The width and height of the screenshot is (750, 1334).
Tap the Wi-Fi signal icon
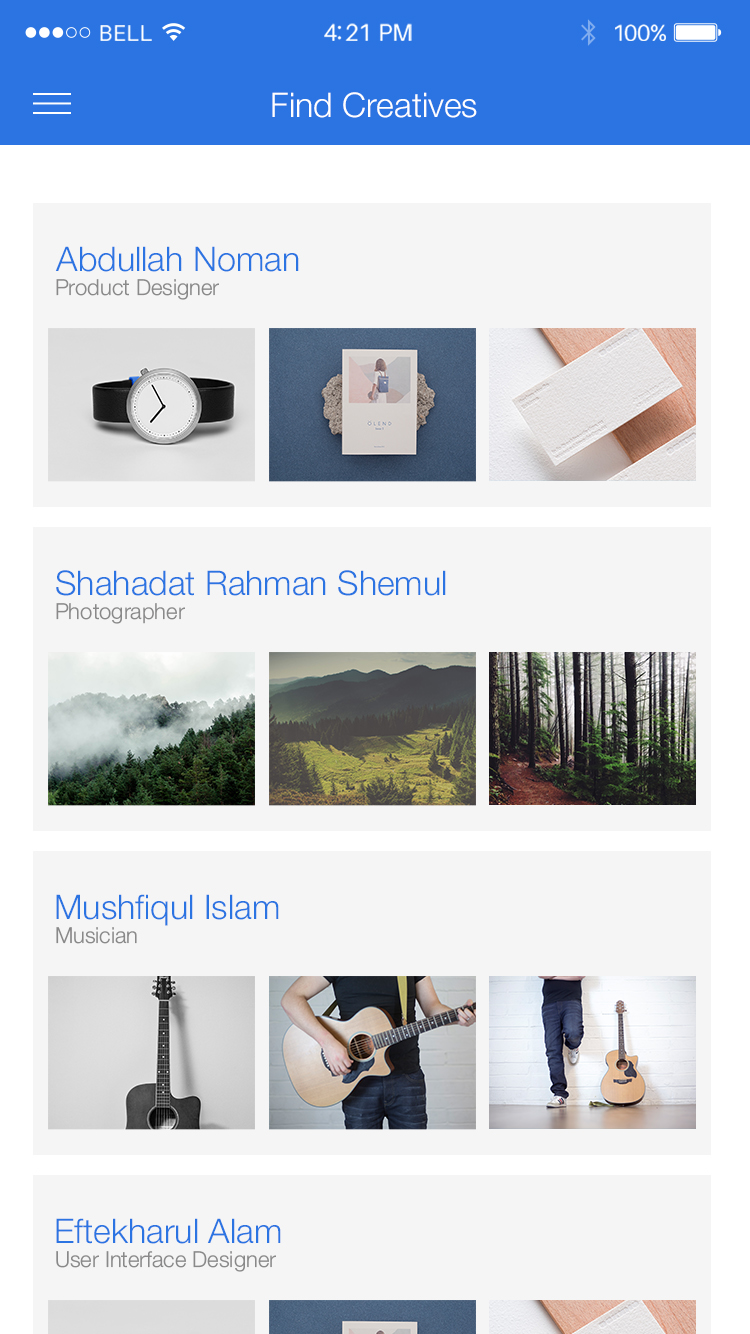(174, 32)
